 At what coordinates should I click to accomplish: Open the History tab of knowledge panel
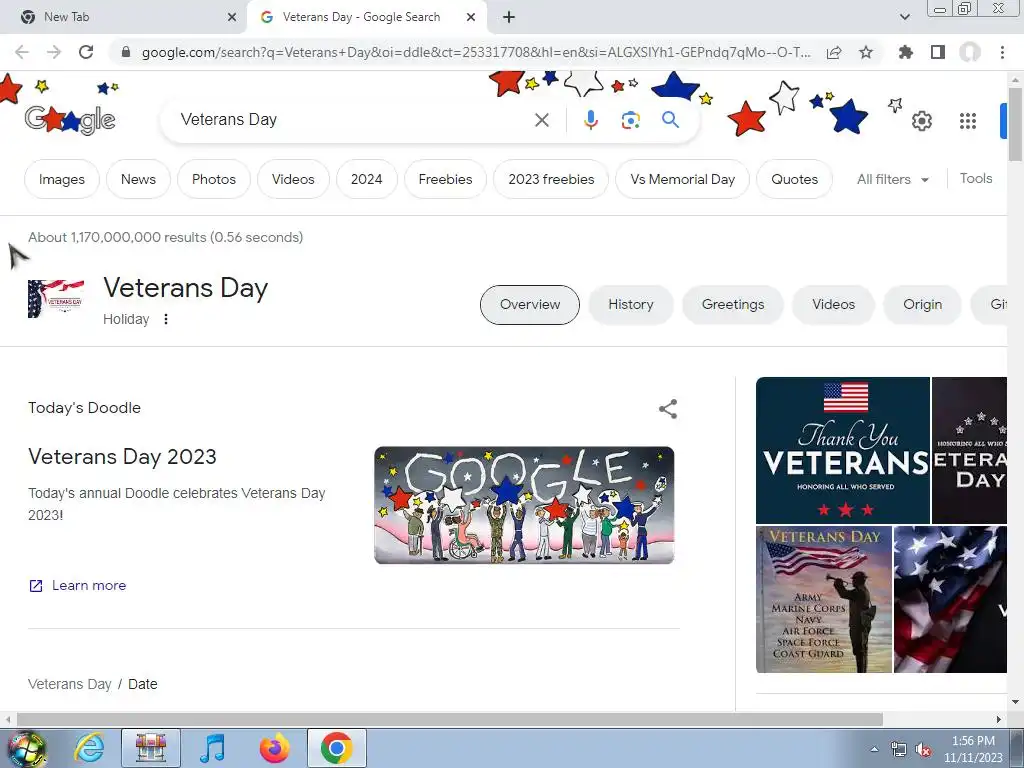tap(631, 304)
